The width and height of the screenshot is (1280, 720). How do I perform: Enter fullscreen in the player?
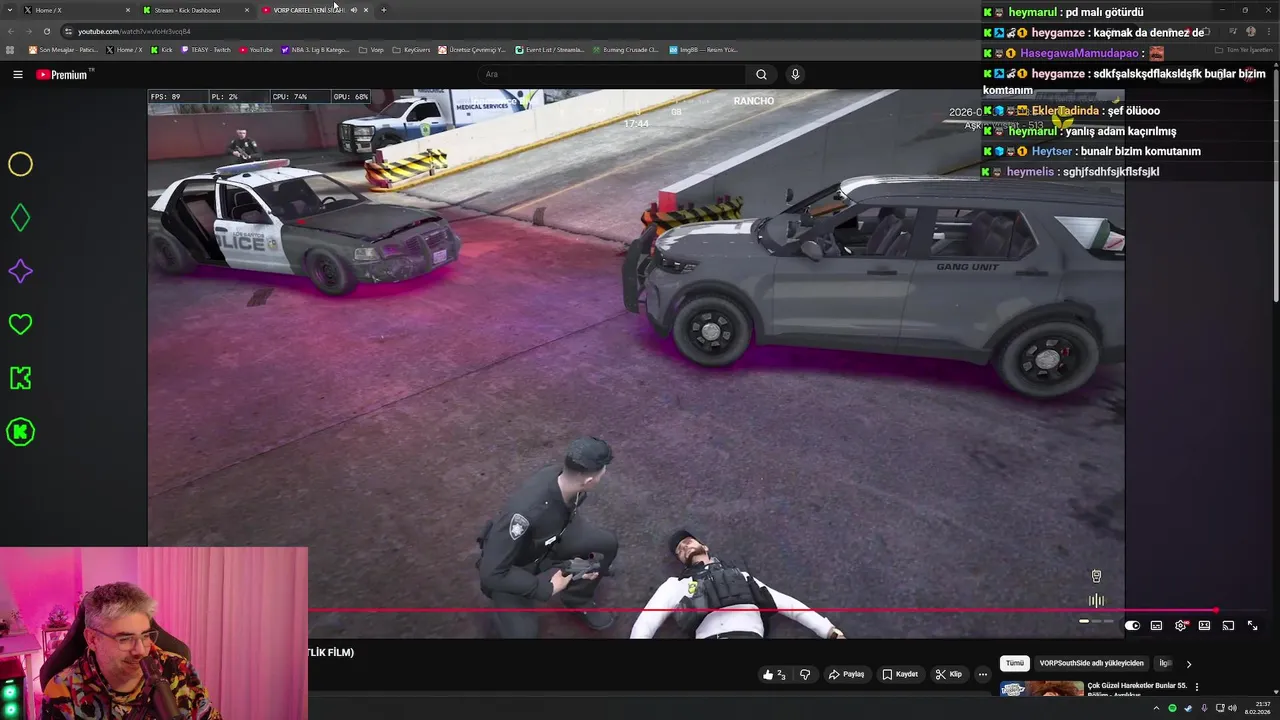coord(1252,626)
